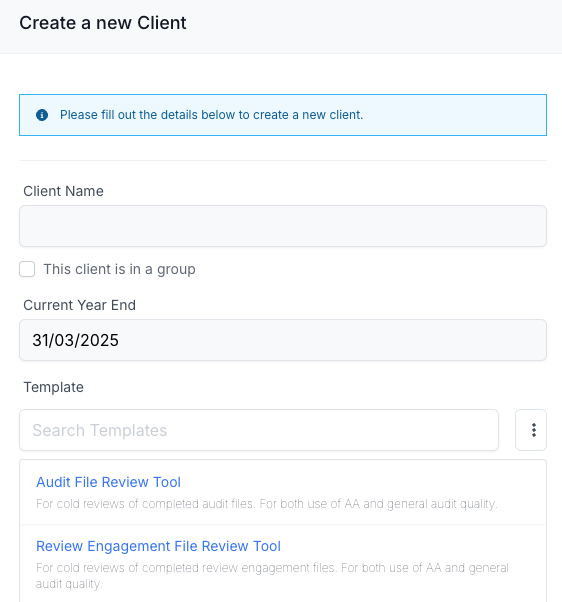Click the 31/03/2025 date value
The height and width of the screenshot is (602, 562).
76,340
